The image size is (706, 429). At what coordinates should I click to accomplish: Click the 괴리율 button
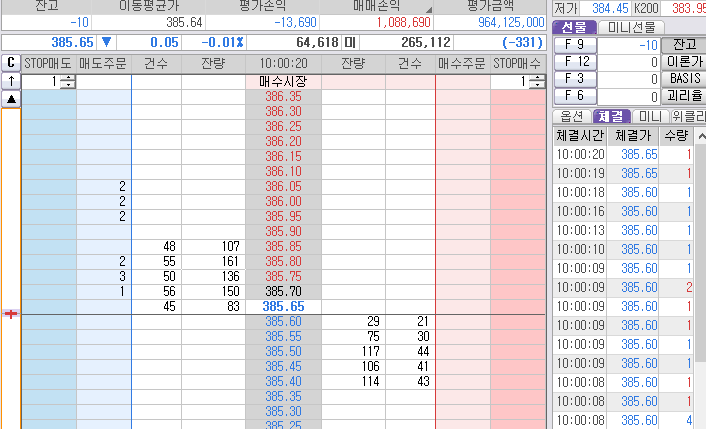coord(684,96)
